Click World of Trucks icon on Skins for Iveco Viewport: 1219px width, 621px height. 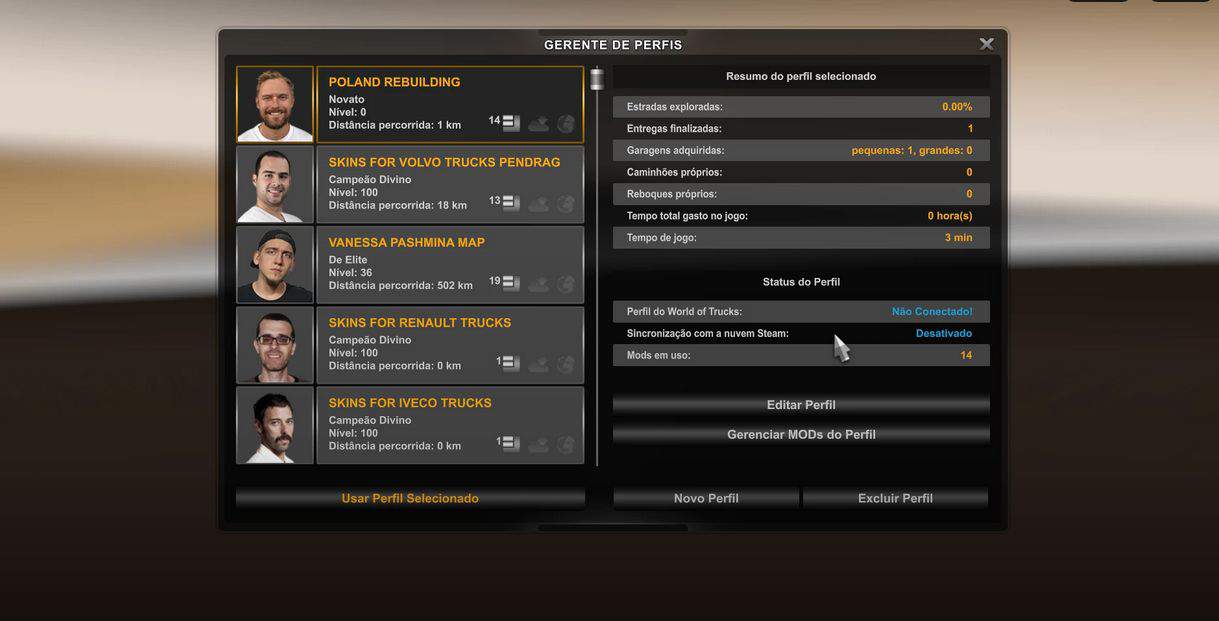point(566,444)
